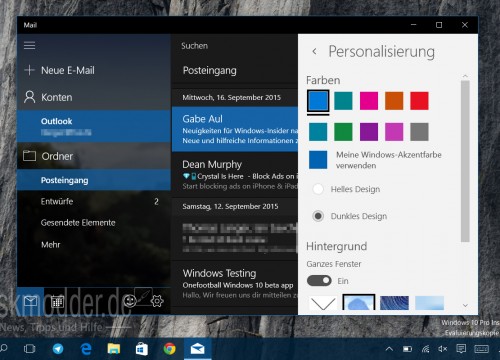Image resolution: width=500 pixels, height=360 pixels.
Task: Choose the light blue gradient background thumbnail
Action: [429, 303]
